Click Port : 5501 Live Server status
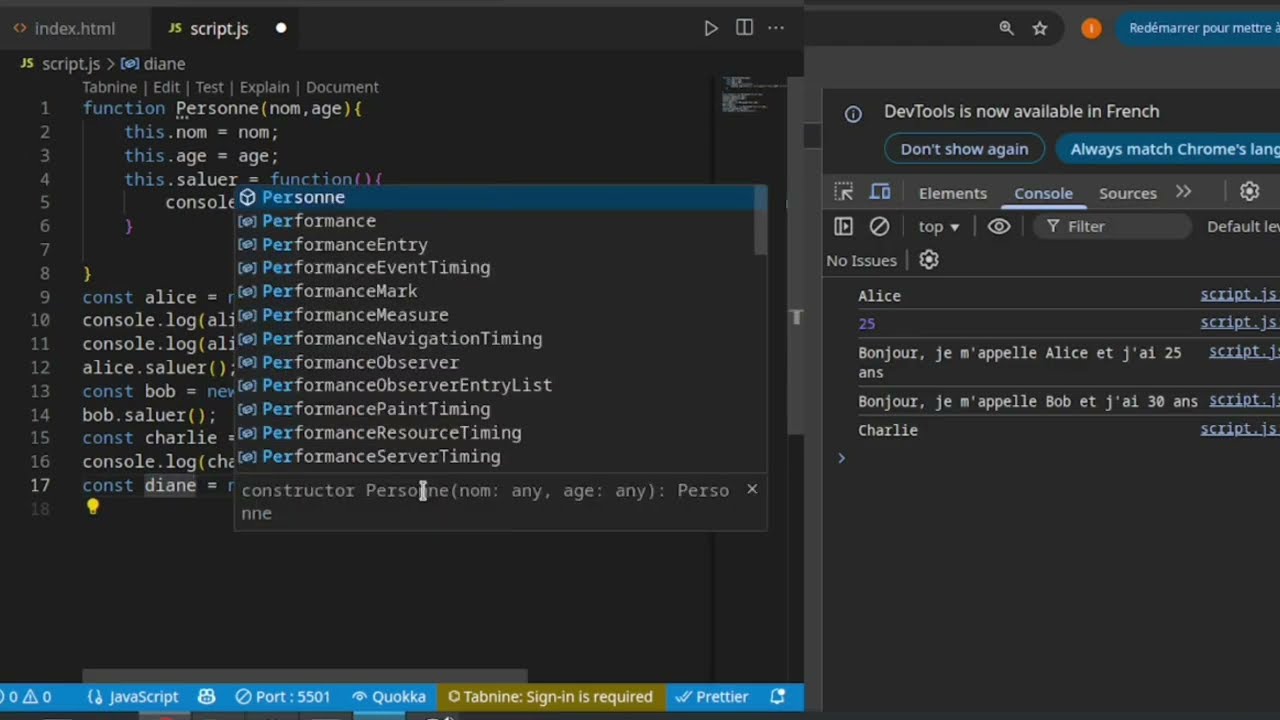Image resolution: width=1280 pixels, height=720 pixels. tap(282, 697)
